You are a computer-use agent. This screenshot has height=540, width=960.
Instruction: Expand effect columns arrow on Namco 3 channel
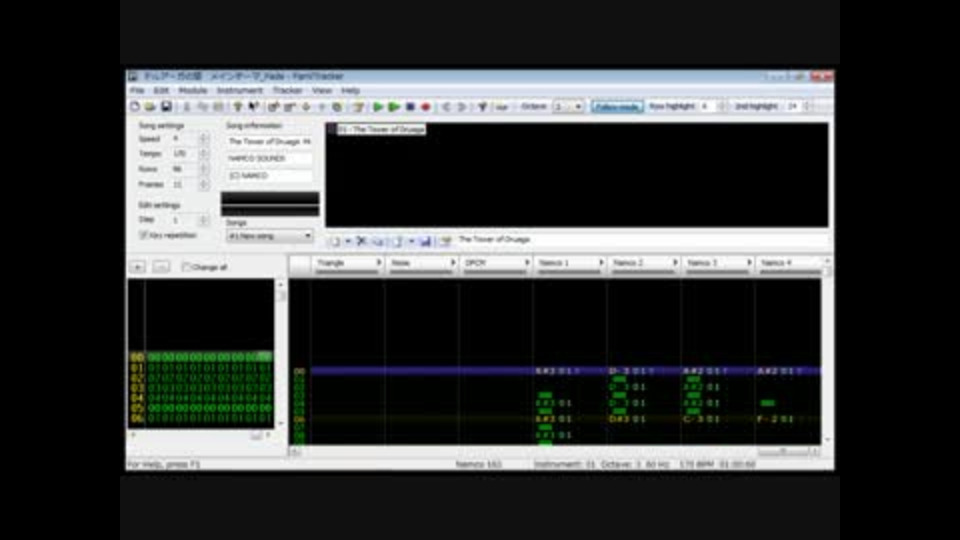[749, 263]
